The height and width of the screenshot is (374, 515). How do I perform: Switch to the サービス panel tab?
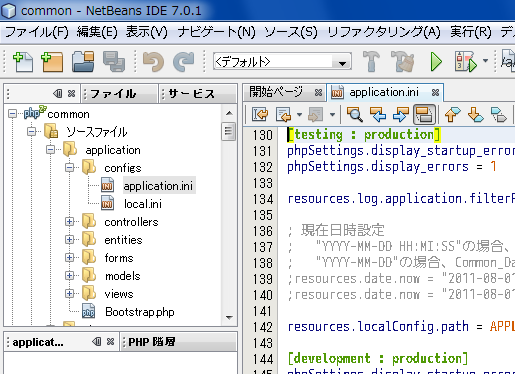pyautogui.click(x=198, y=94)
